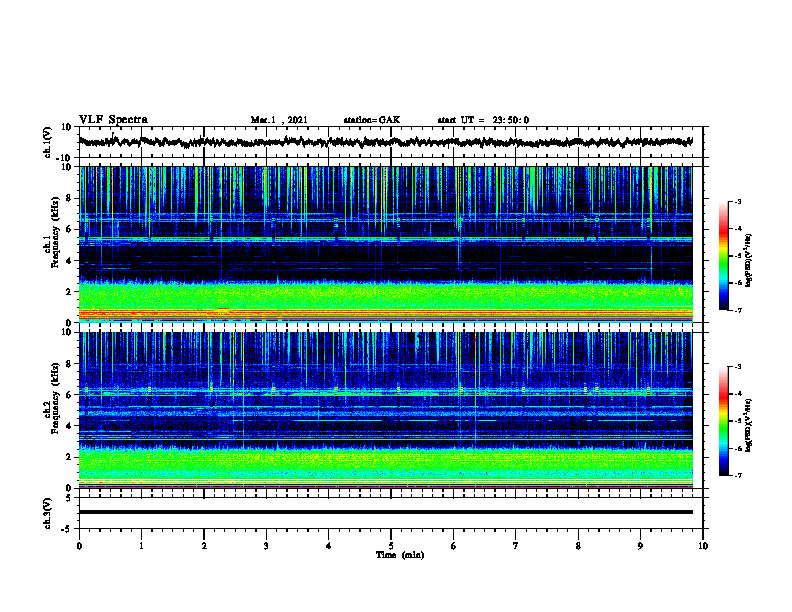Click the "8" tick label on Time axis
This screenshot has width=792, height=612.
[578, 546]
